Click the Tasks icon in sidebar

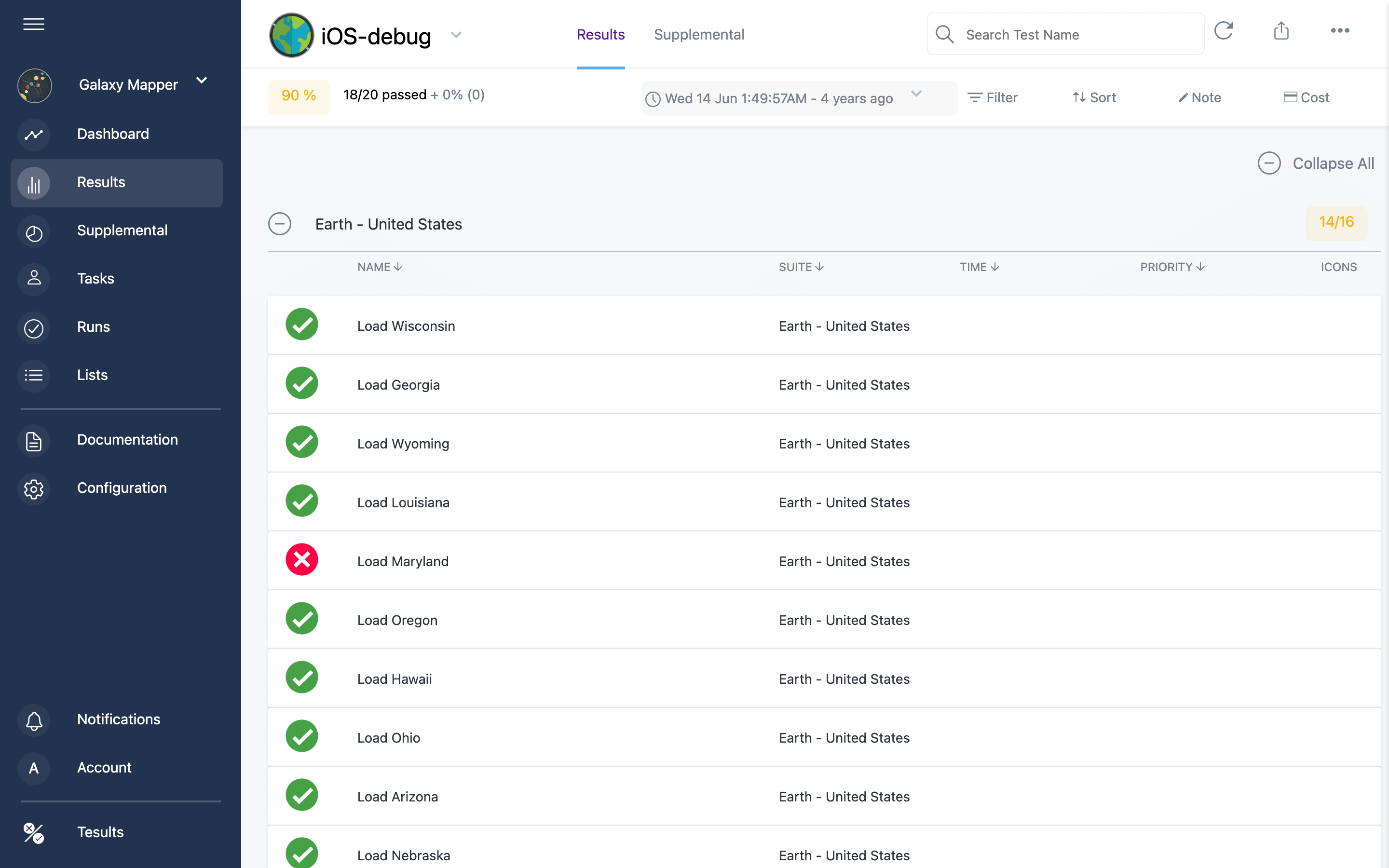click(x=33, y=278)
